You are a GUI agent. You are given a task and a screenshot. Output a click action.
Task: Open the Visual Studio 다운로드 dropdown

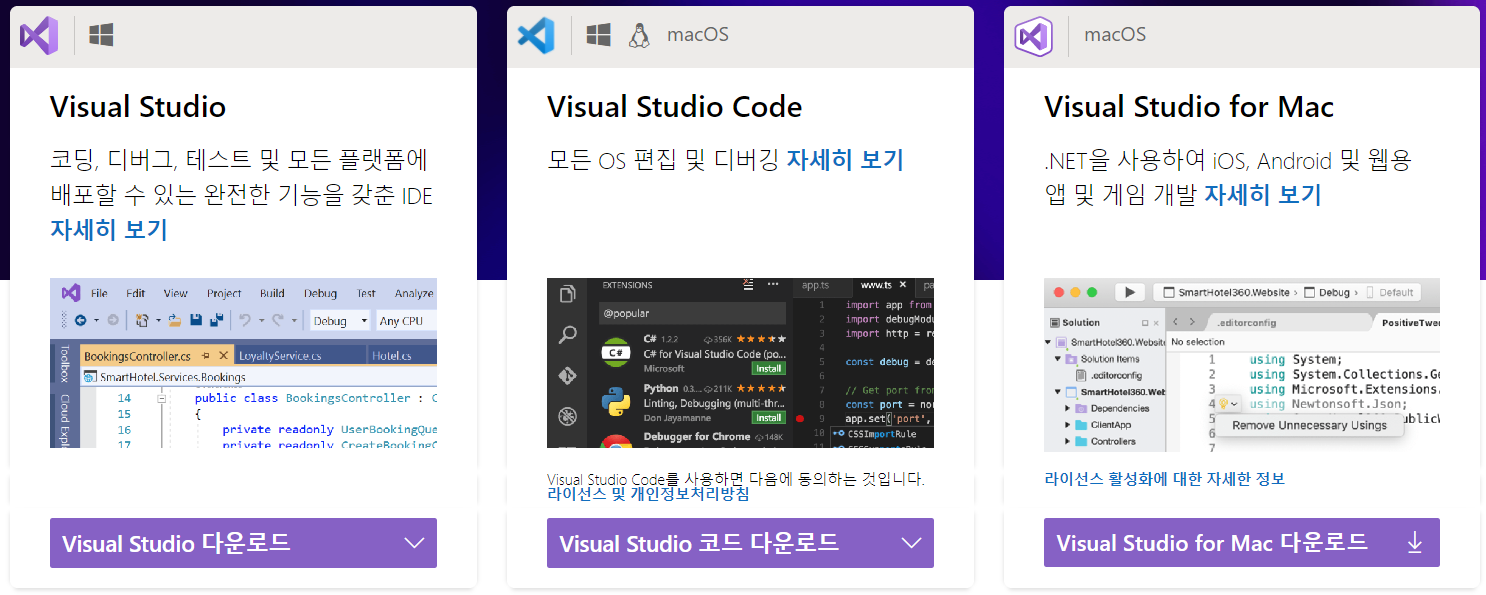243,543
